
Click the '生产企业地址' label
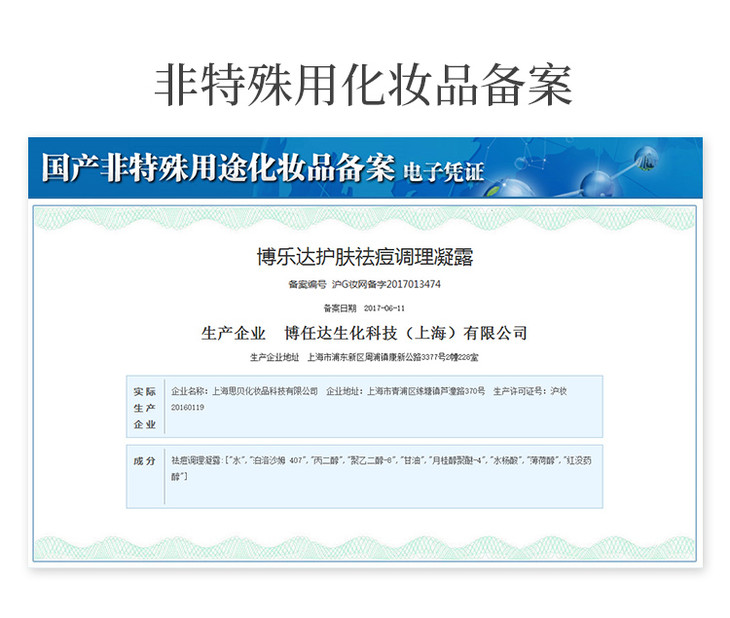(x=274, y=357)
